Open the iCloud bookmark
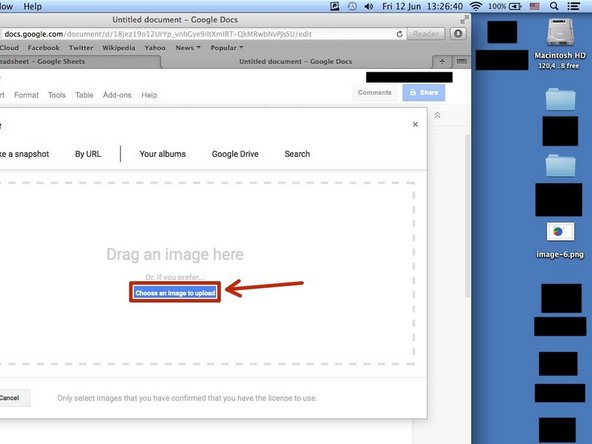The image size is (592, 444). (x=9, y=48)
